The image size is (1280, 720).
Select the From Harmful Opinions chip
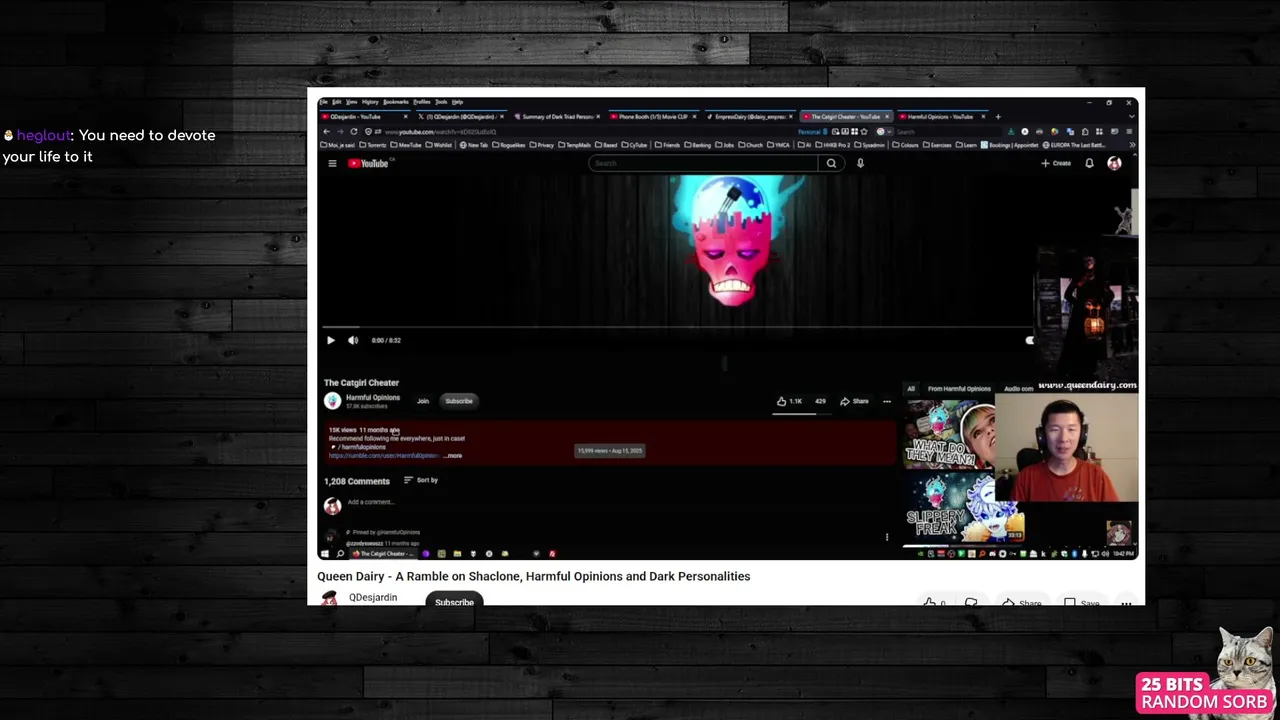(x=959, y=389)
